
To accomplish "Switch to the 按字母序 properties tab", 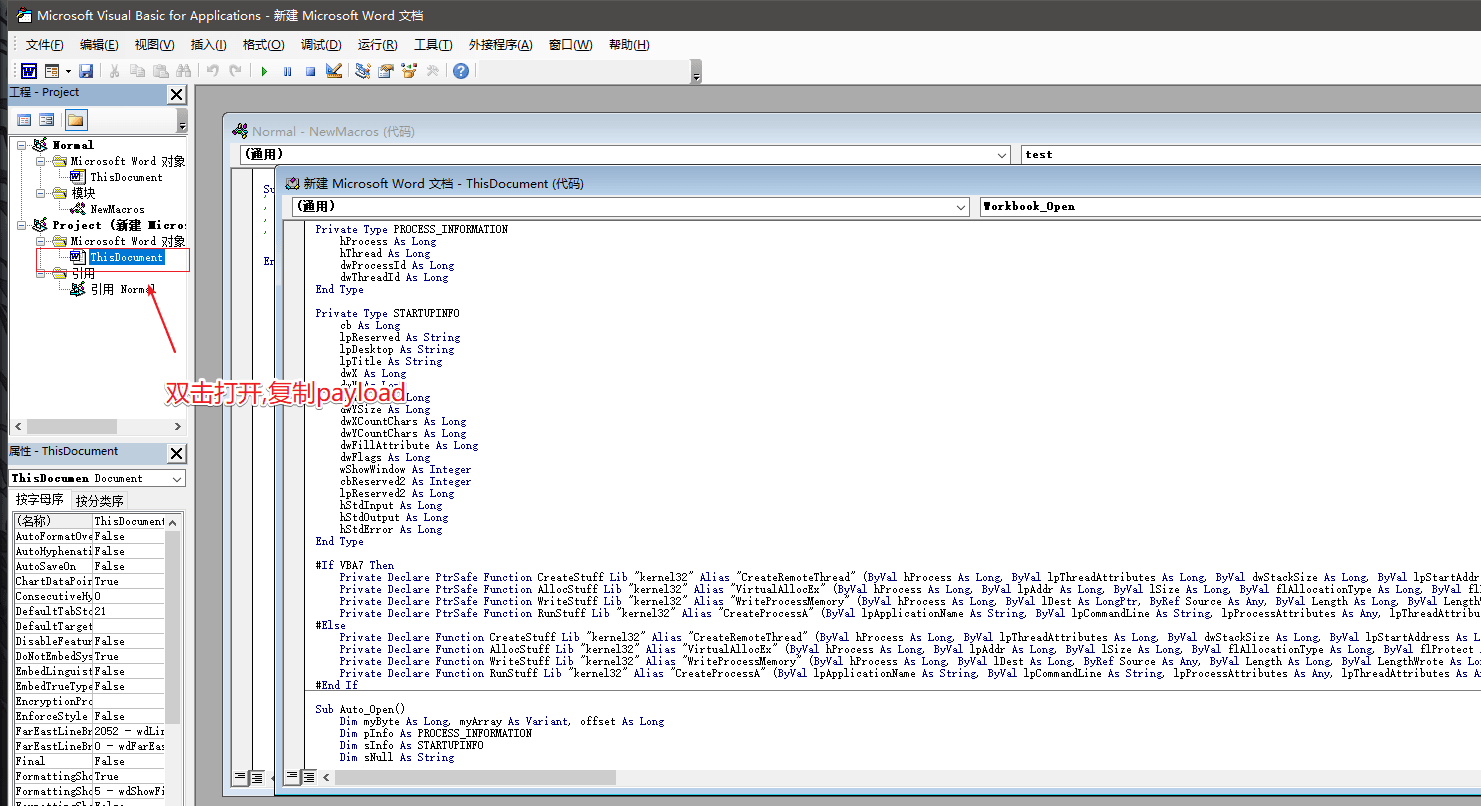I will [39, 500].
